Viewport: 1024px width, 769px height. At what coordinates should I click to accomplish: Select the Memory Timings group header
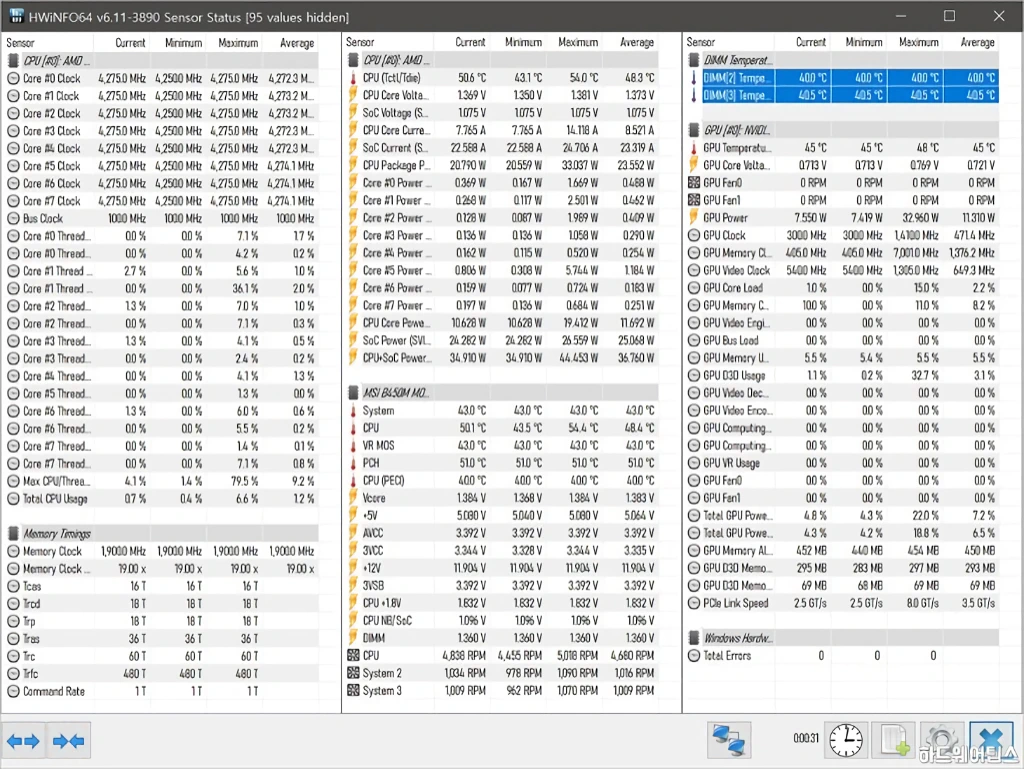tap(58, 534)
